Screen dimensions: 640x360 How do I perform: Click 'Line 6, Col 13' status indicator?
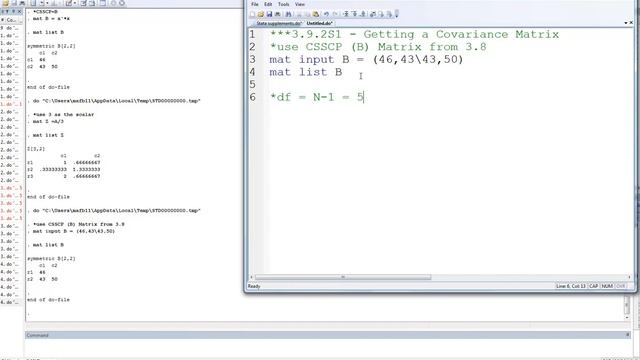tap(571, 286)
